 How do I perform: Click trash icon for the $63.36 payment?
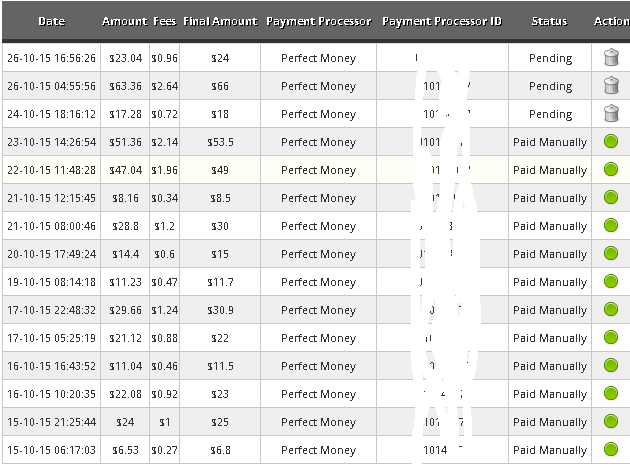click(x=611, y=86)
